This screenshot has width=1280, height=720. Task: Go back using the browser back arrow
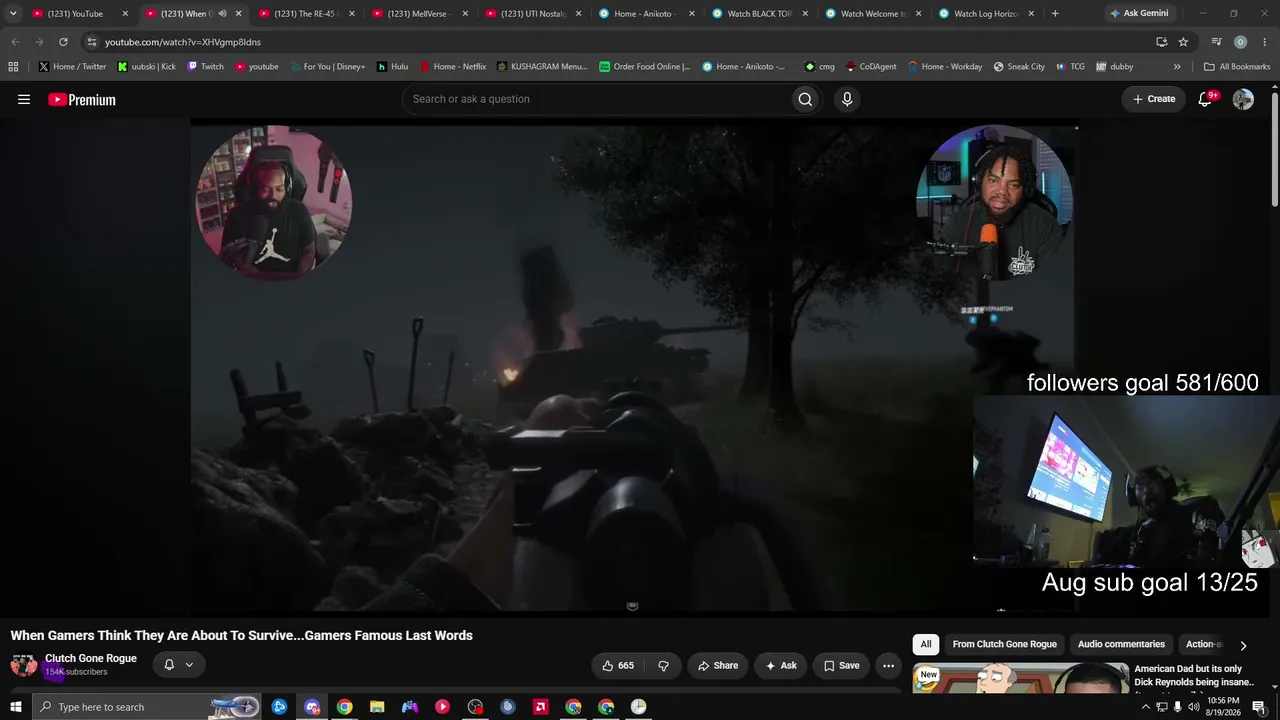coord(15,42)
